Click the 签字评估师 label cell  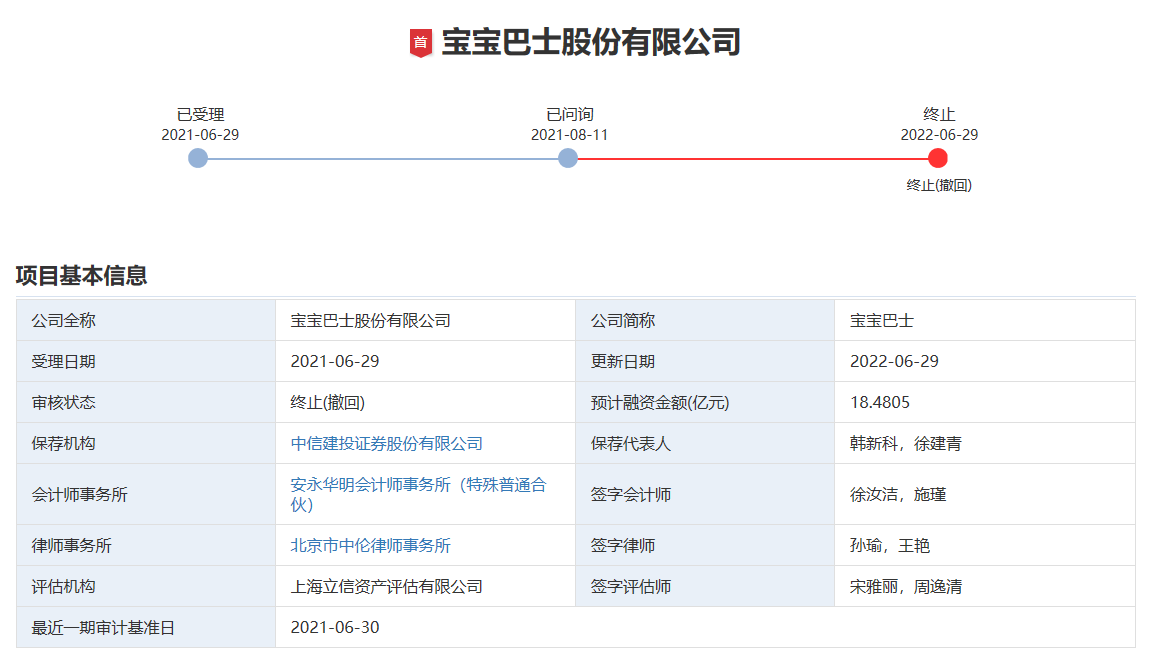tap(704, 587)
